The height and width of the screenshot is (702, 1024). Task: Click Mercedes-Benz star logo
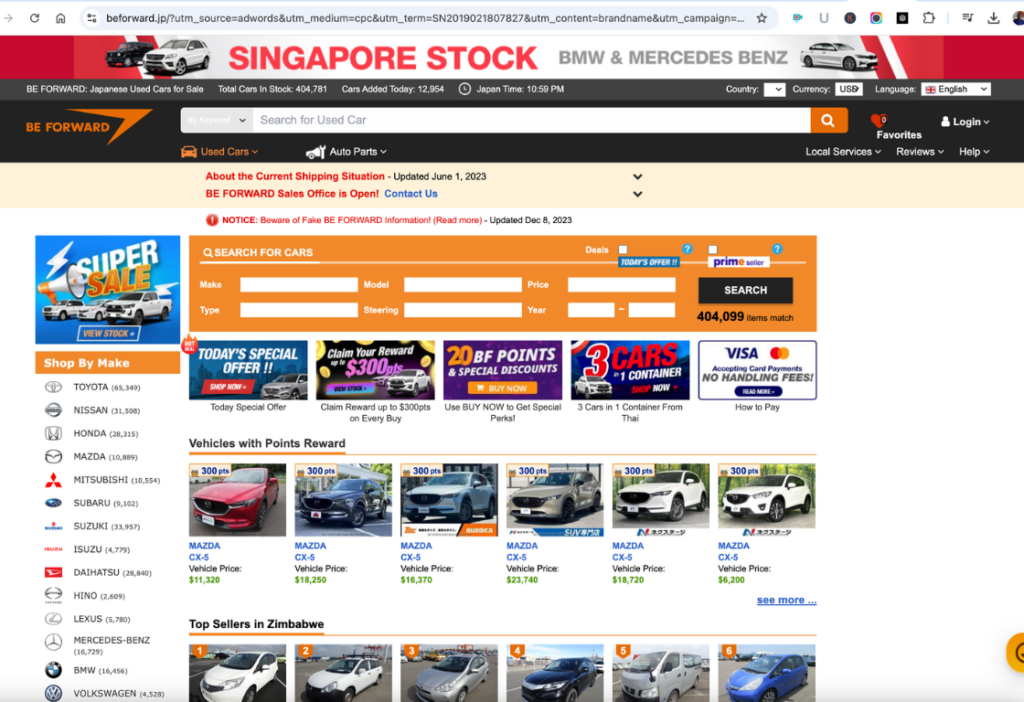(53, 643)
